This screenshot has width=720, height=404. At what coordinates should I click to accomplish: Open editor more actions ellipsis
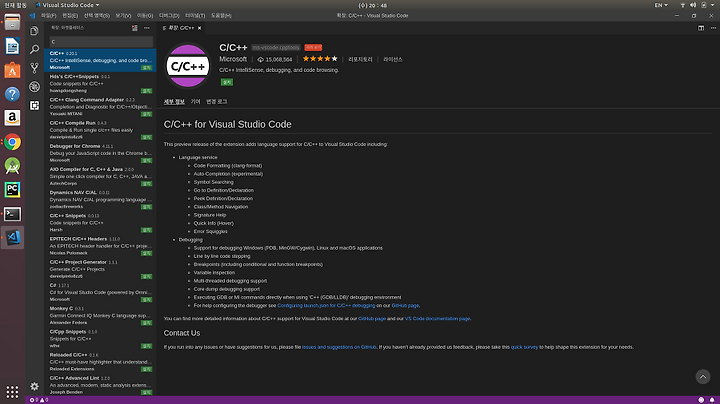[713, 28]
